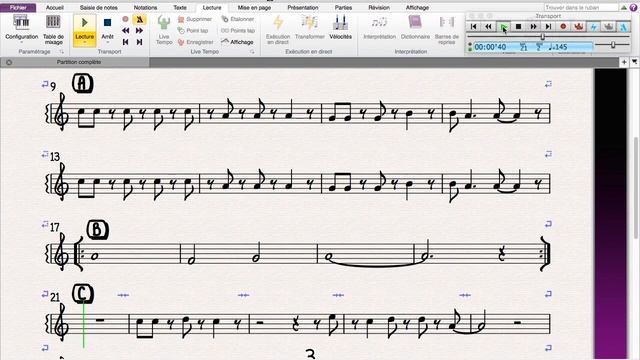Close the Partition complète tab icon
Screen dimensions: 640x360
9,62
